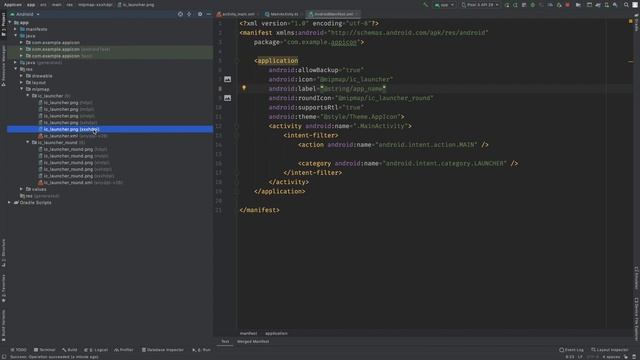Screen dimensions: 640x360
Task: Collapse the res folder
Action: (16, 69)
